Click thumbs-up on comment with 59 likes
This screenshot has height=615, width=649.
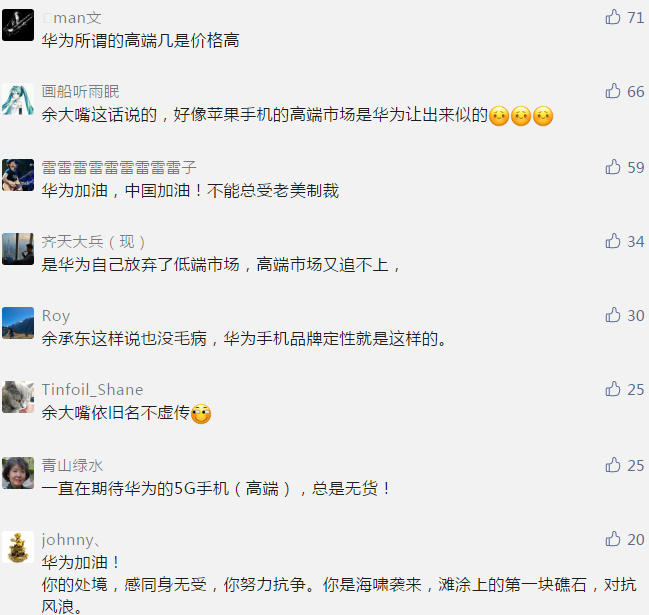click(613, 167)
